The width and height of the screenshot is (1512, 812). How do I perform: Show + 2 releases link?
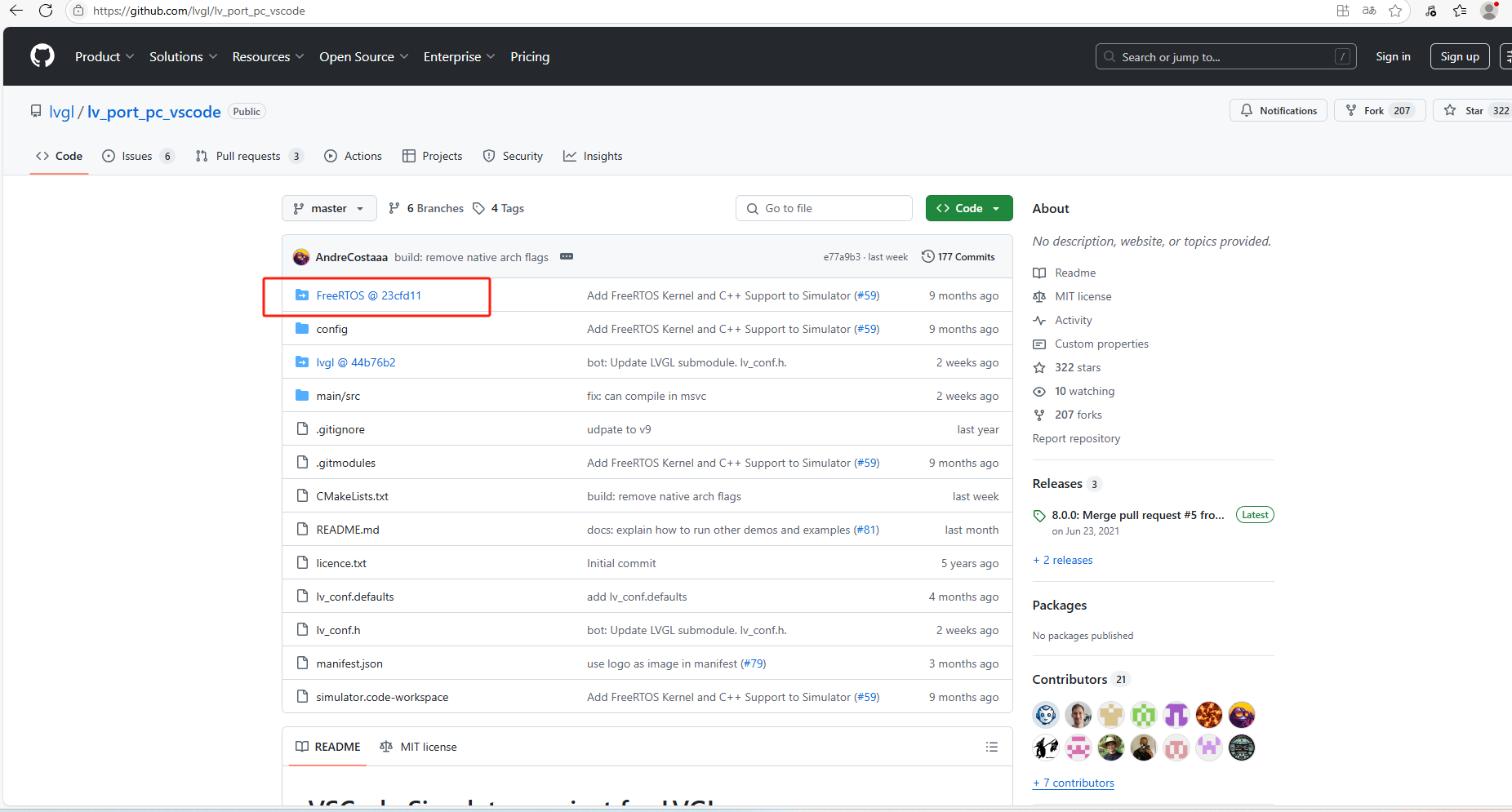pyautogui.click(x=1063, y=560)
